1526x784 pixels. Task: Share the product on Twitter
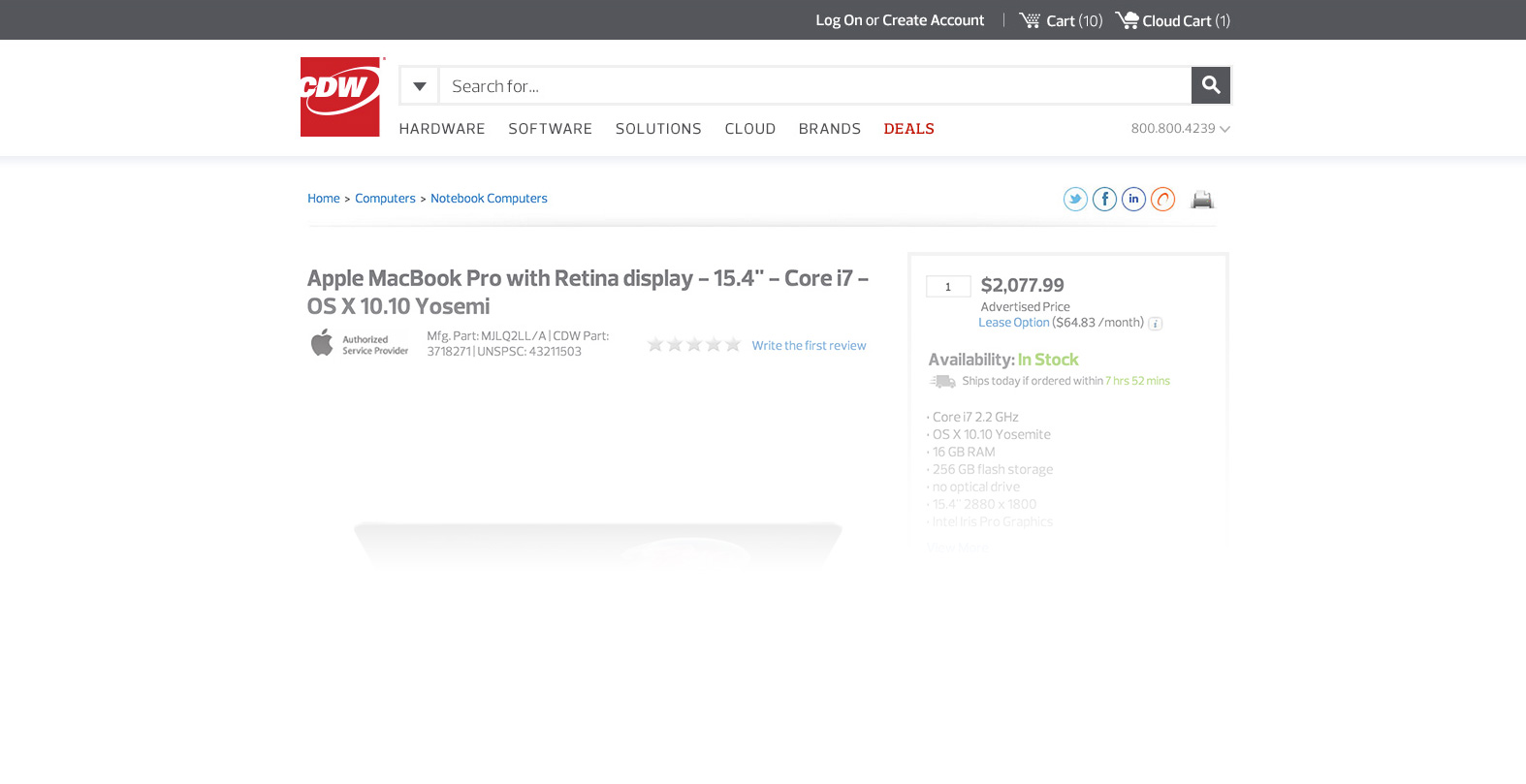[1075, 200]
